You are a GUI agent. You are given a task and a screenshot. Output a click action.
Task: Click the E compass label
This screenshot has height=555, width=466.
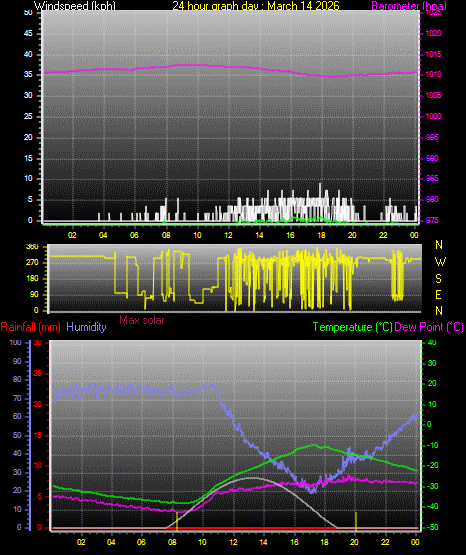(x=438, y=294)
